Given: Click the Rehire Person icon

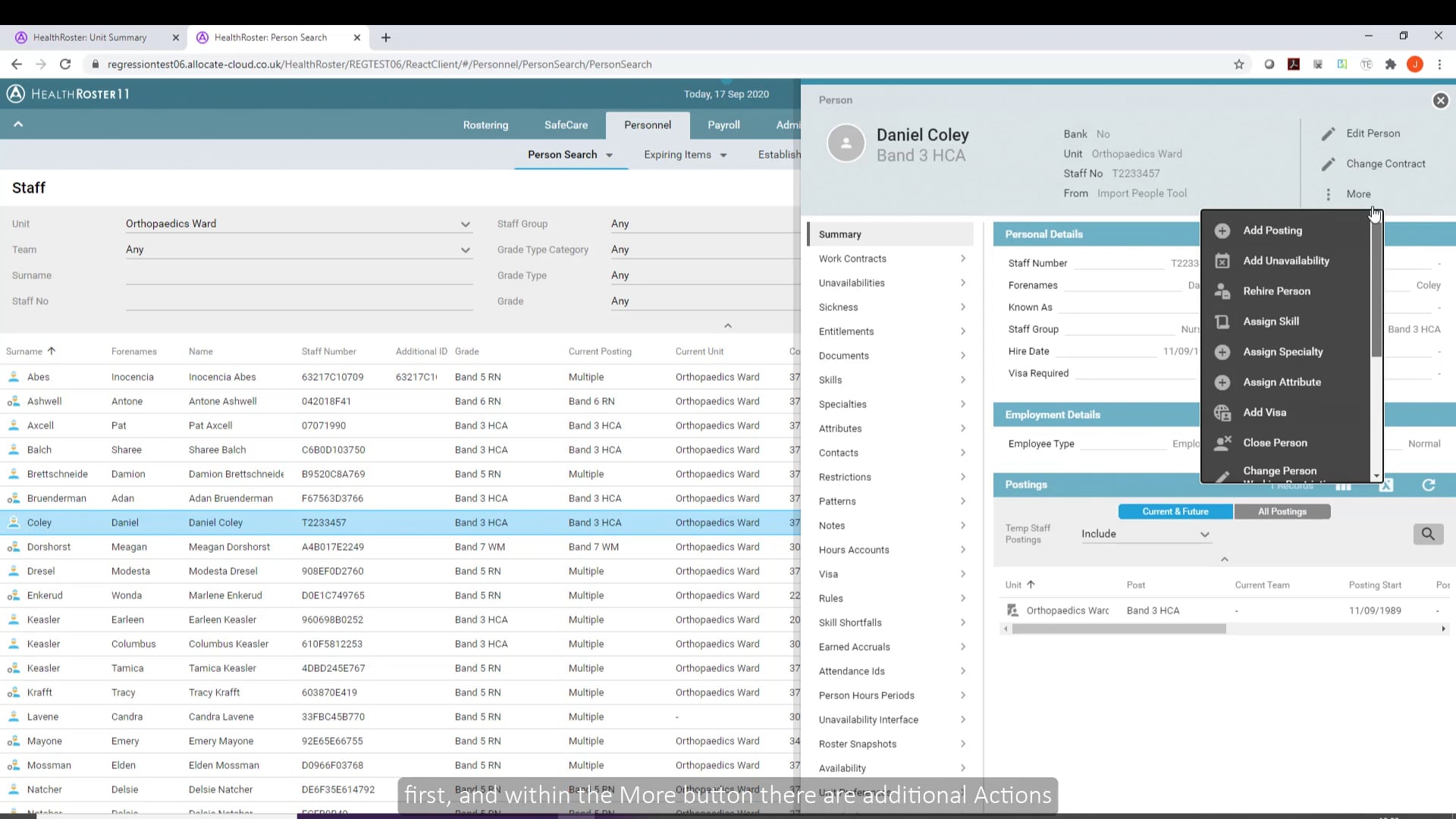Looking at the screenshot, I should click(x=1222, y=291).
